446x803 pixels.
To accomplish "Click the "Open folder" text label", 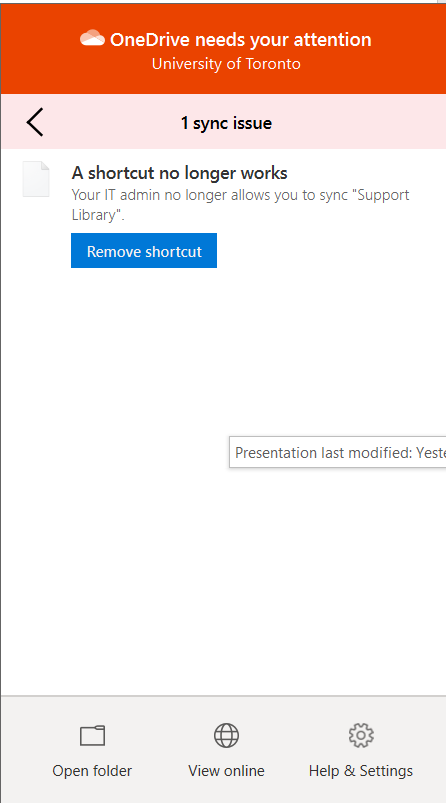I will (92, 771).
